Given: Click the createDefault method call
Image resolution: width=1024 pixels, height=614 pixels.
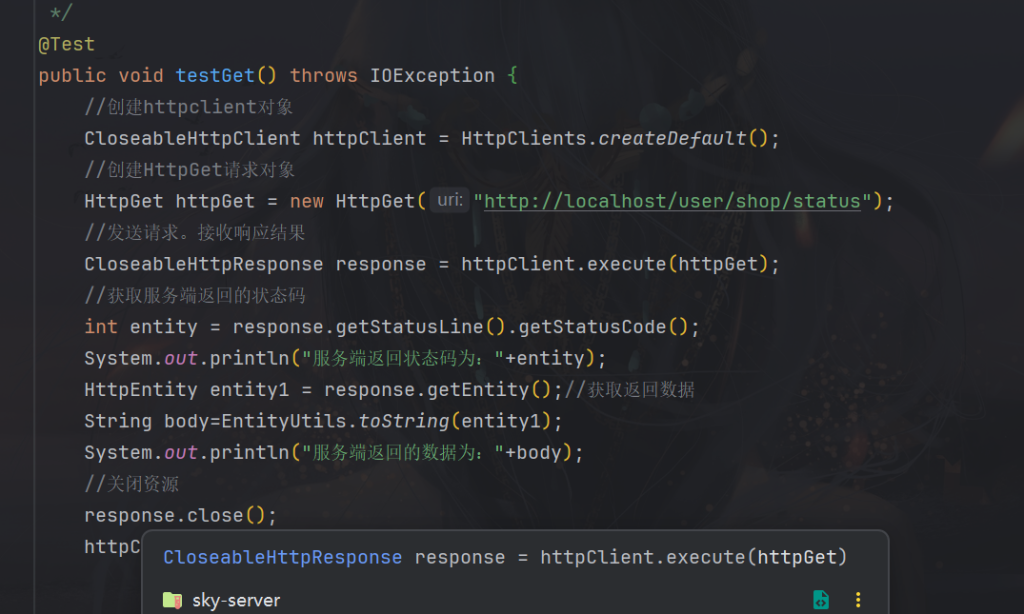Looking at the screenshot, I should click(x=672, y=138).
